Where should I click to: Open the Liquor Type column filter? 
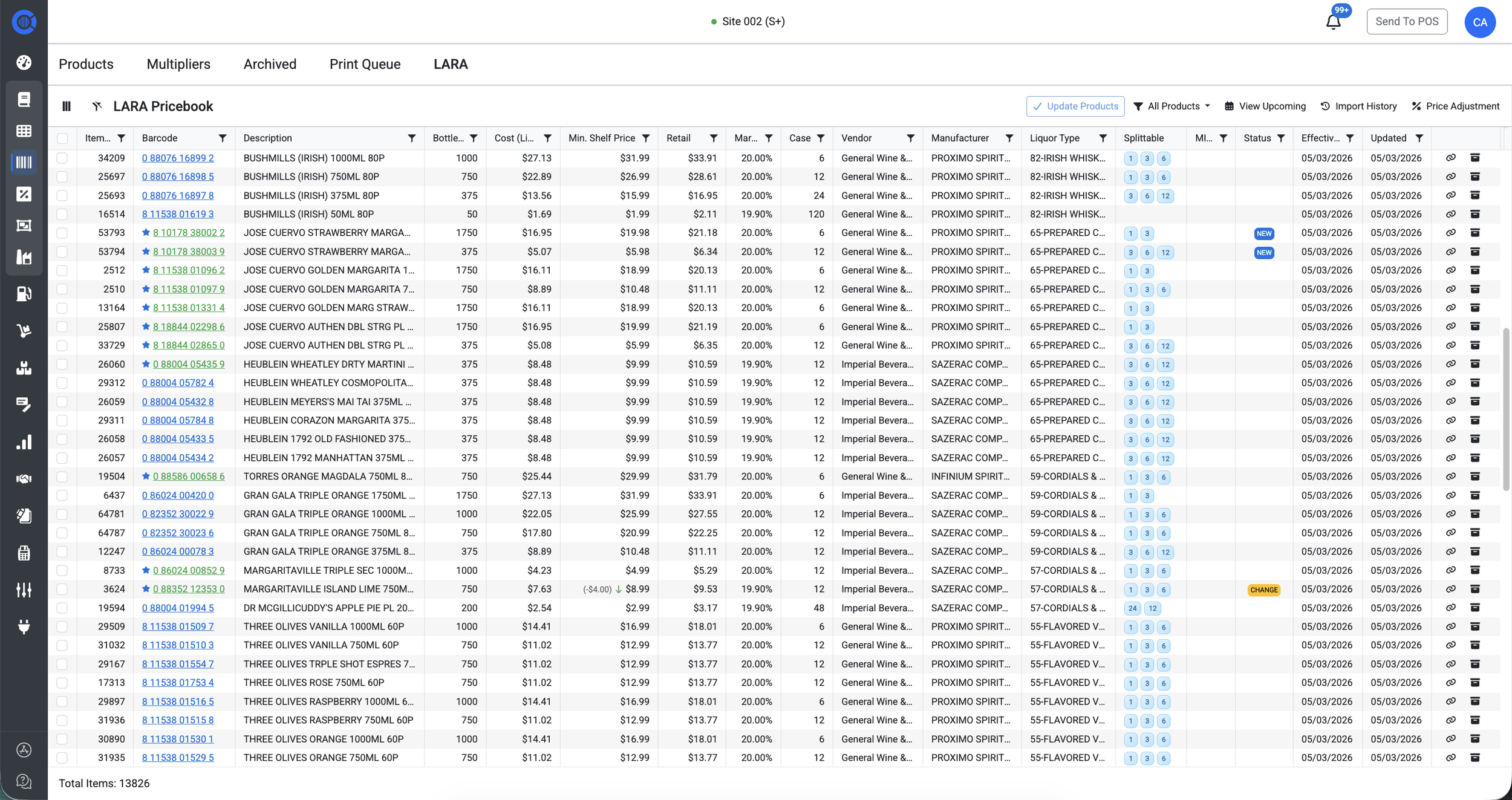tap(1103, 138)
